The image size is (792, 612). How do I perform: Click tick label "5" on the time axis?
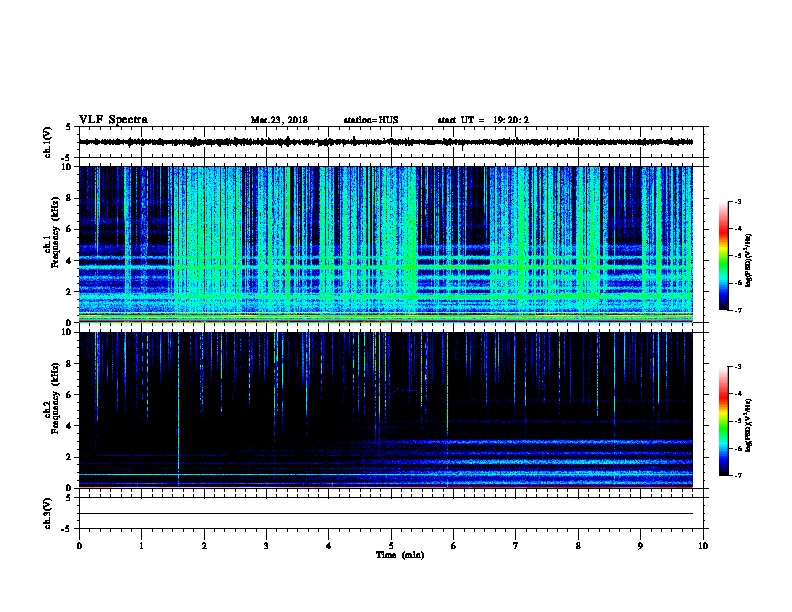pyautogui.click(x=391, y=546)
